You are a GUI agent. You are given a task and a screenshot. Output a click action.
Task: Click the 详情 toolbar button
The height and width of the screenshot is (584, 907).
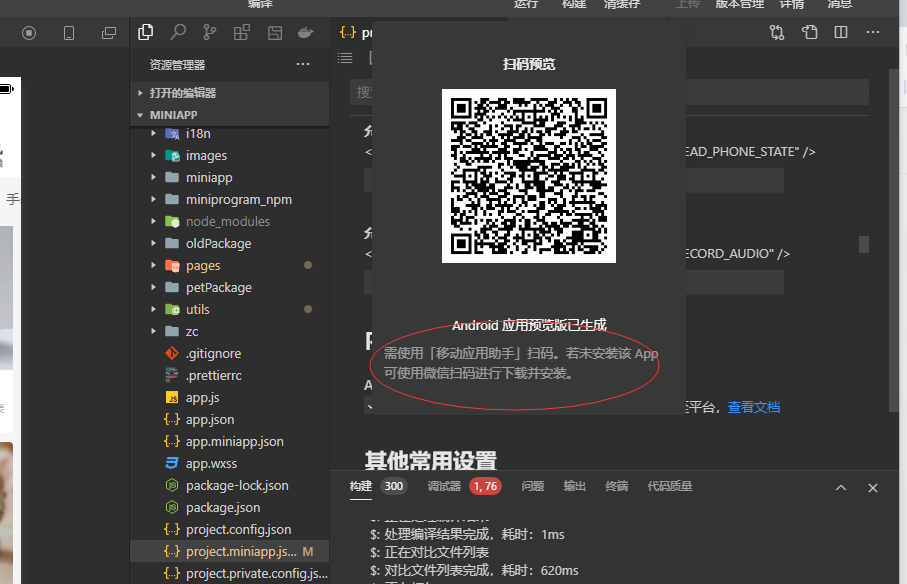tap(792, 4)
